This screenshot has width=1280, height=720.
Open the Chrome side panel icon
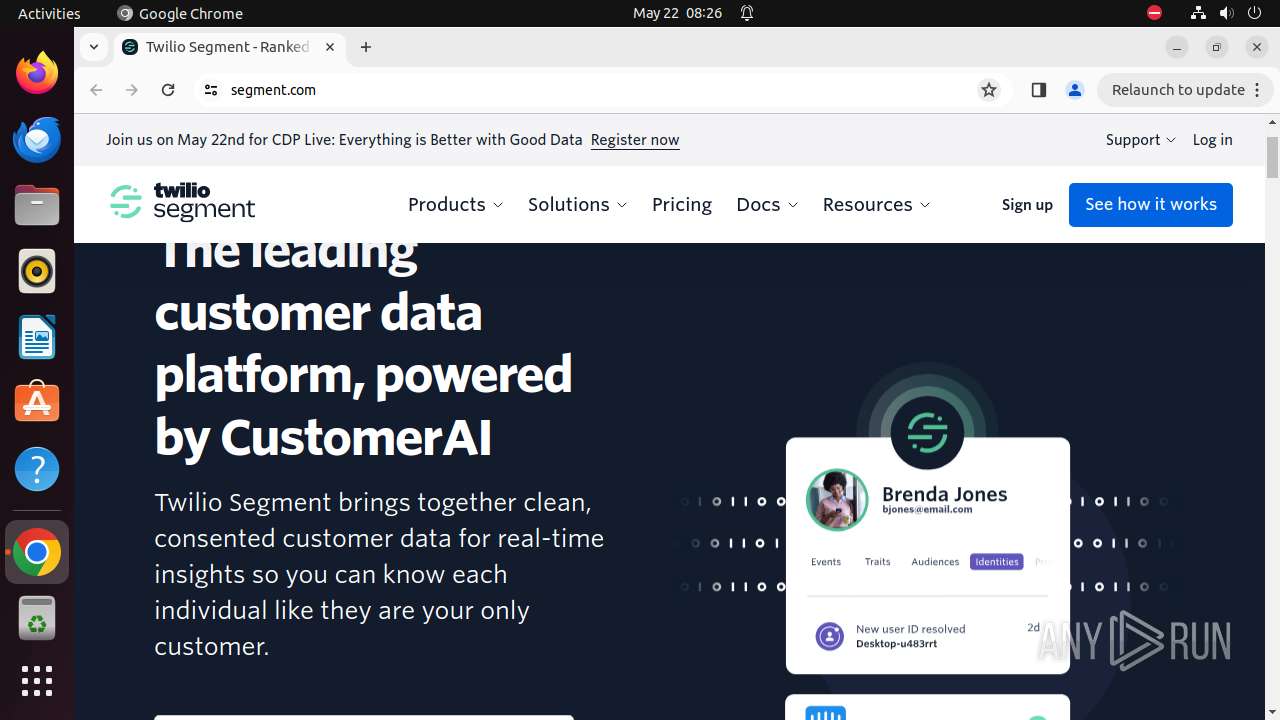coord(1038,90)
